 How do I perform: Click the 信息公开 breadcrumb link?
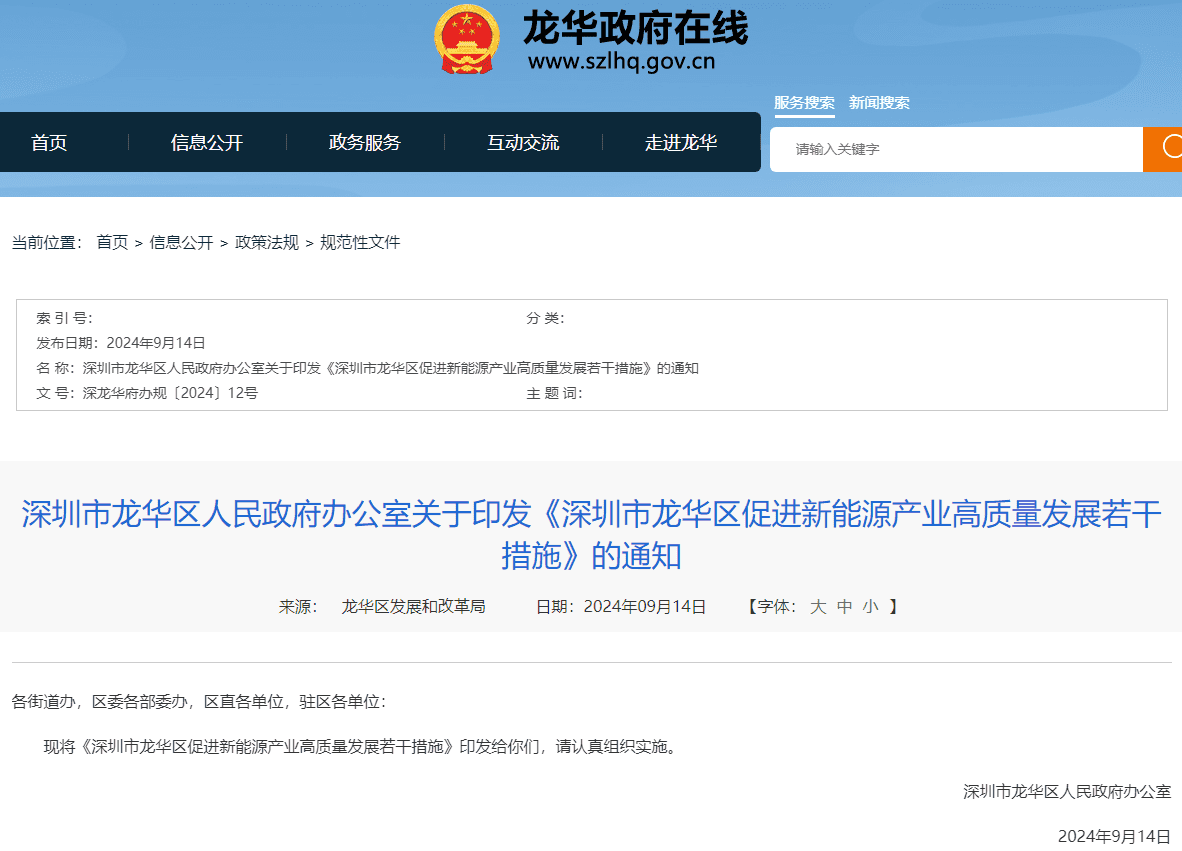coord(181,242)
